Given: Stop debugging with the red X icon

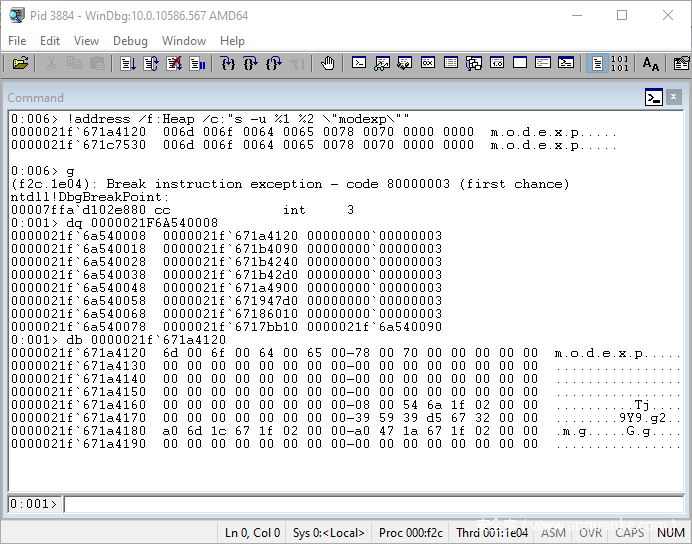Looking at the screenshot, I should pyautogui.click(x=174, y=64).
